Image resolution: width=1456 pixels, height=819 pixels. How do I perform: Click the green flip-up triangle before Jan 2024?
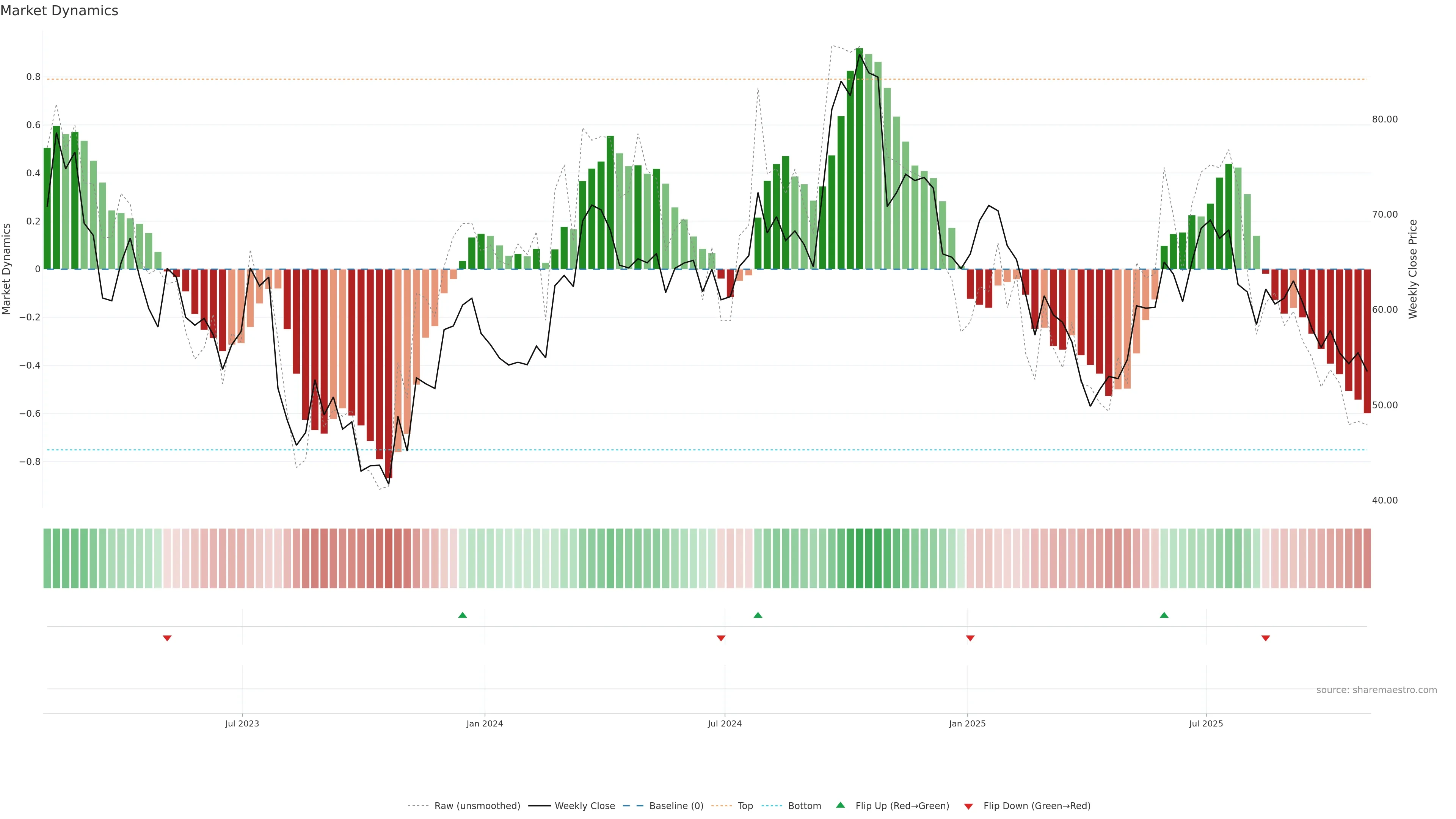point(462,615)
